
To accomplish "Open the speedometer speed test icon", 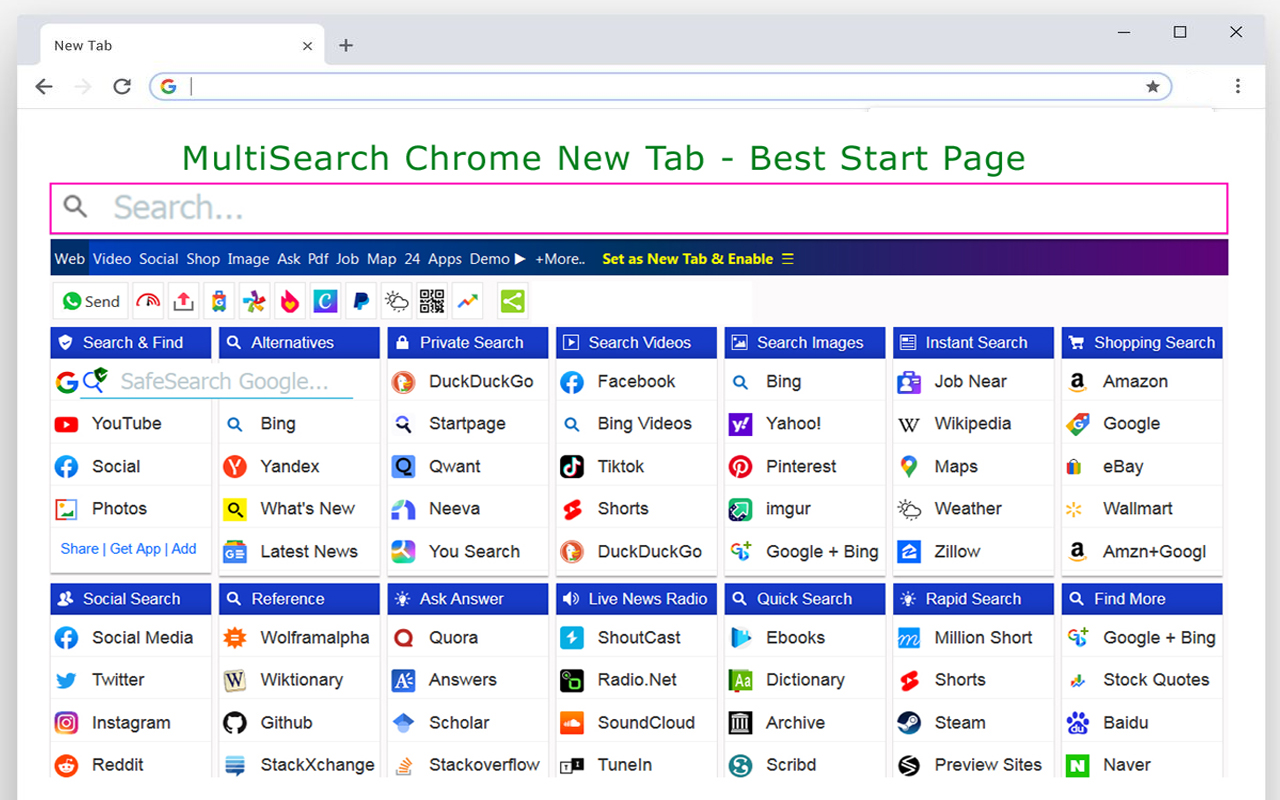I will click(x=148, y=301).
